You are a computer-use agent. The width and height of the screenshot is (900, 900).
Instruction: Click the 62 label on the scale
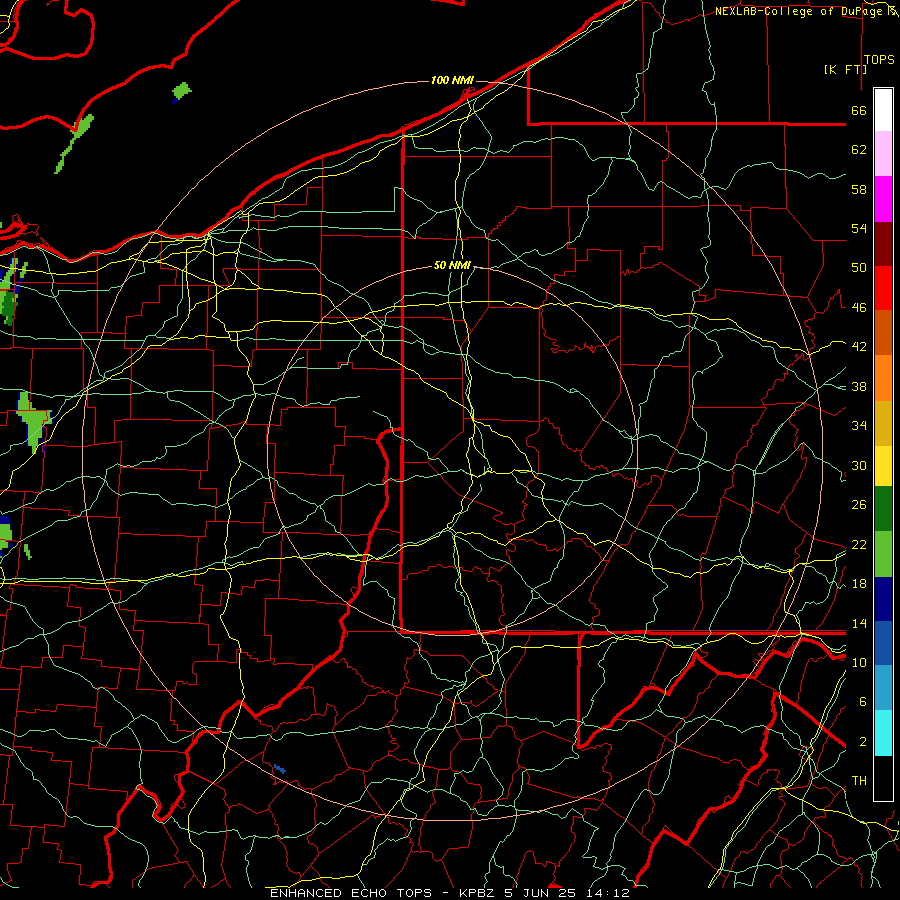859,150
